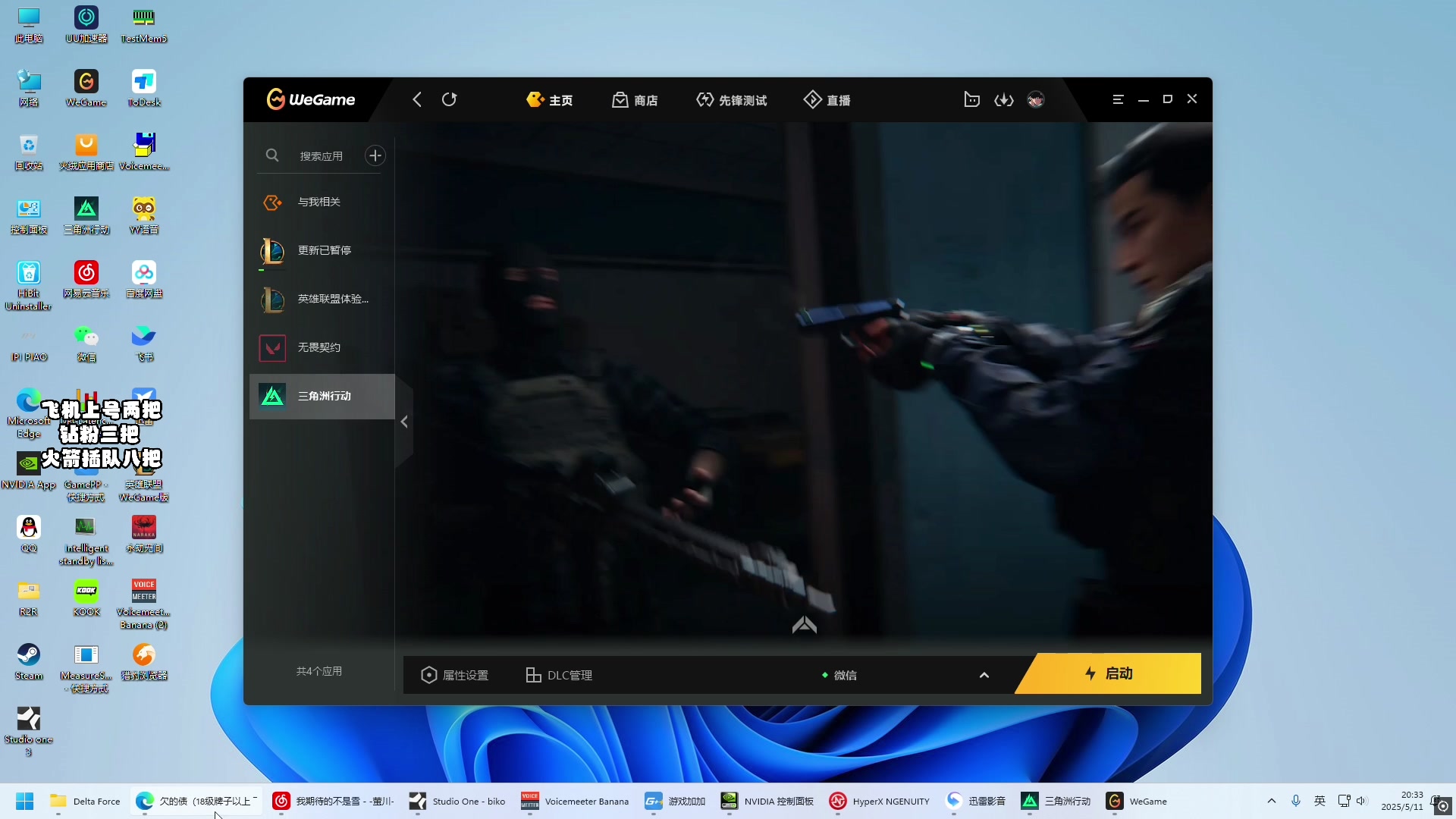Open the Steam desktop icon
The width and height of the screenshot is (1456, 819).
(29, 661)
